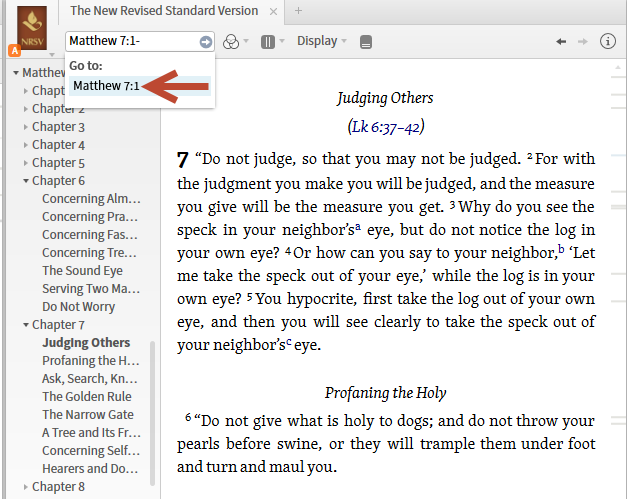This screenshot has height=499, width=627.
Task: Open the visual filters dropdown arrow
Action: 246,41
